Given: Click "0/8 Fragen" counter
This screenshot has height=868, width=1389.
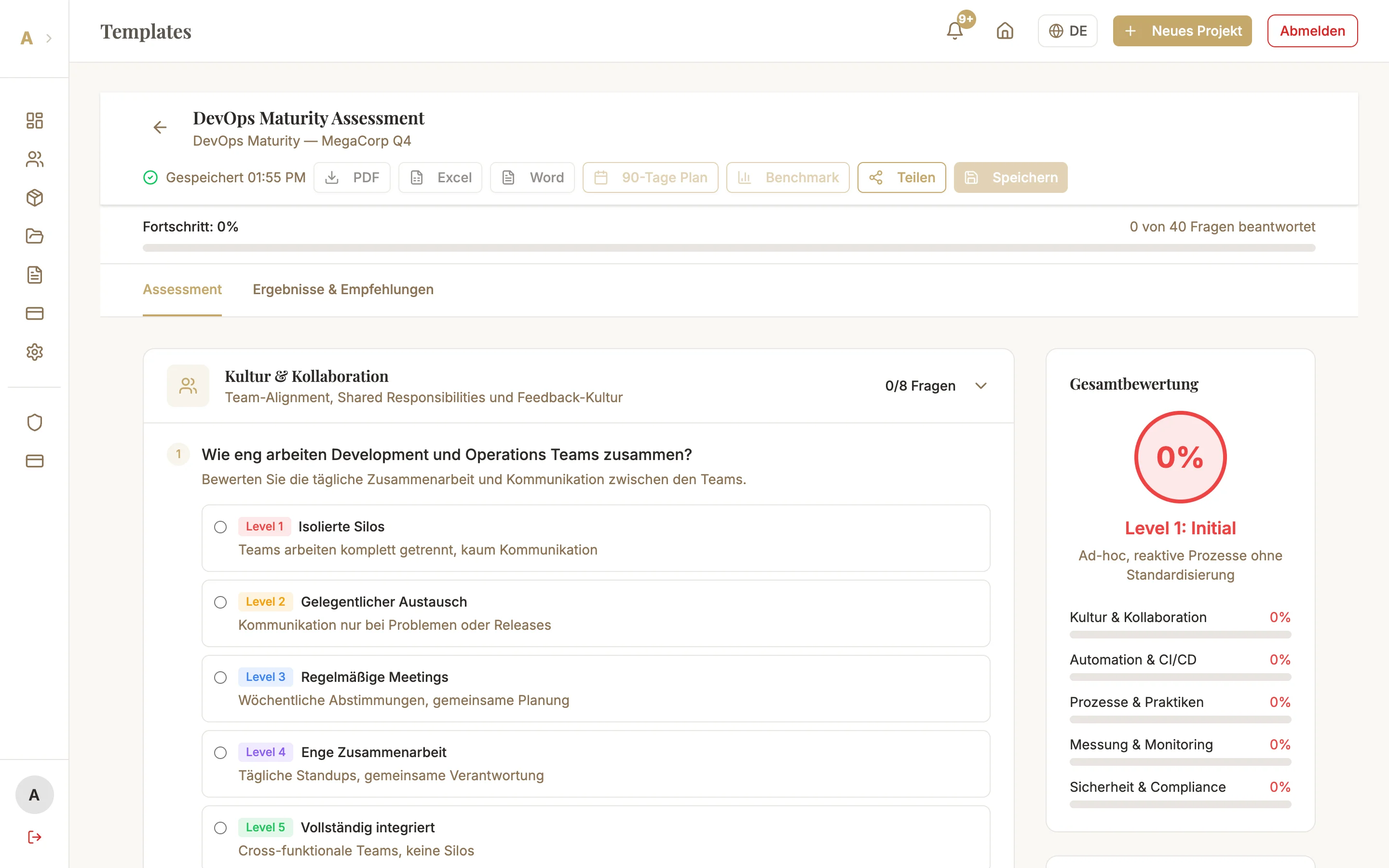Looking at the screenshot, I should (920, 386).
